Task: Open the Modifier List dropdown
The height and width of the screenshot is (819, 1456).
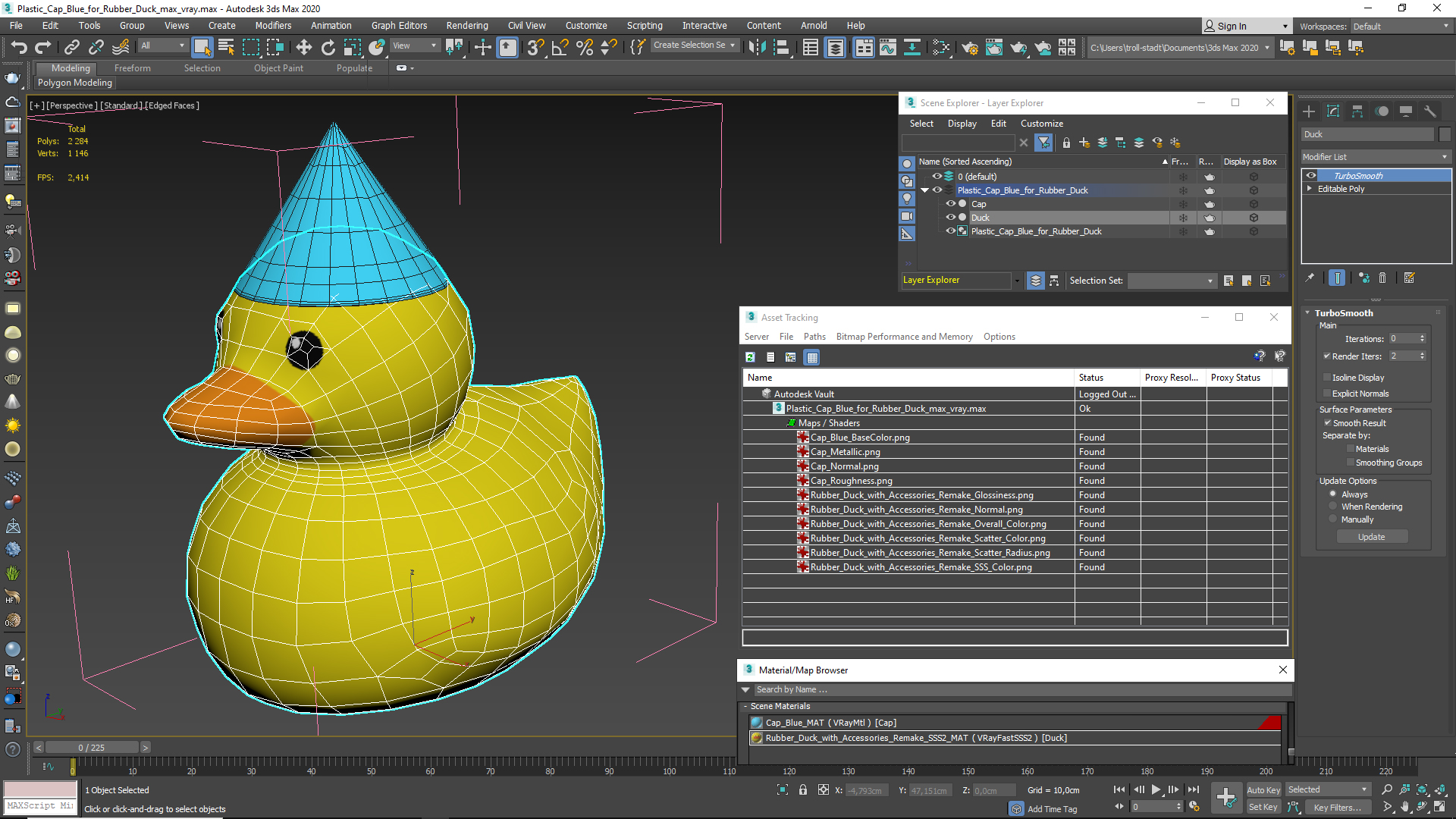Action: pyautogui.click(x=1375, y=157)
